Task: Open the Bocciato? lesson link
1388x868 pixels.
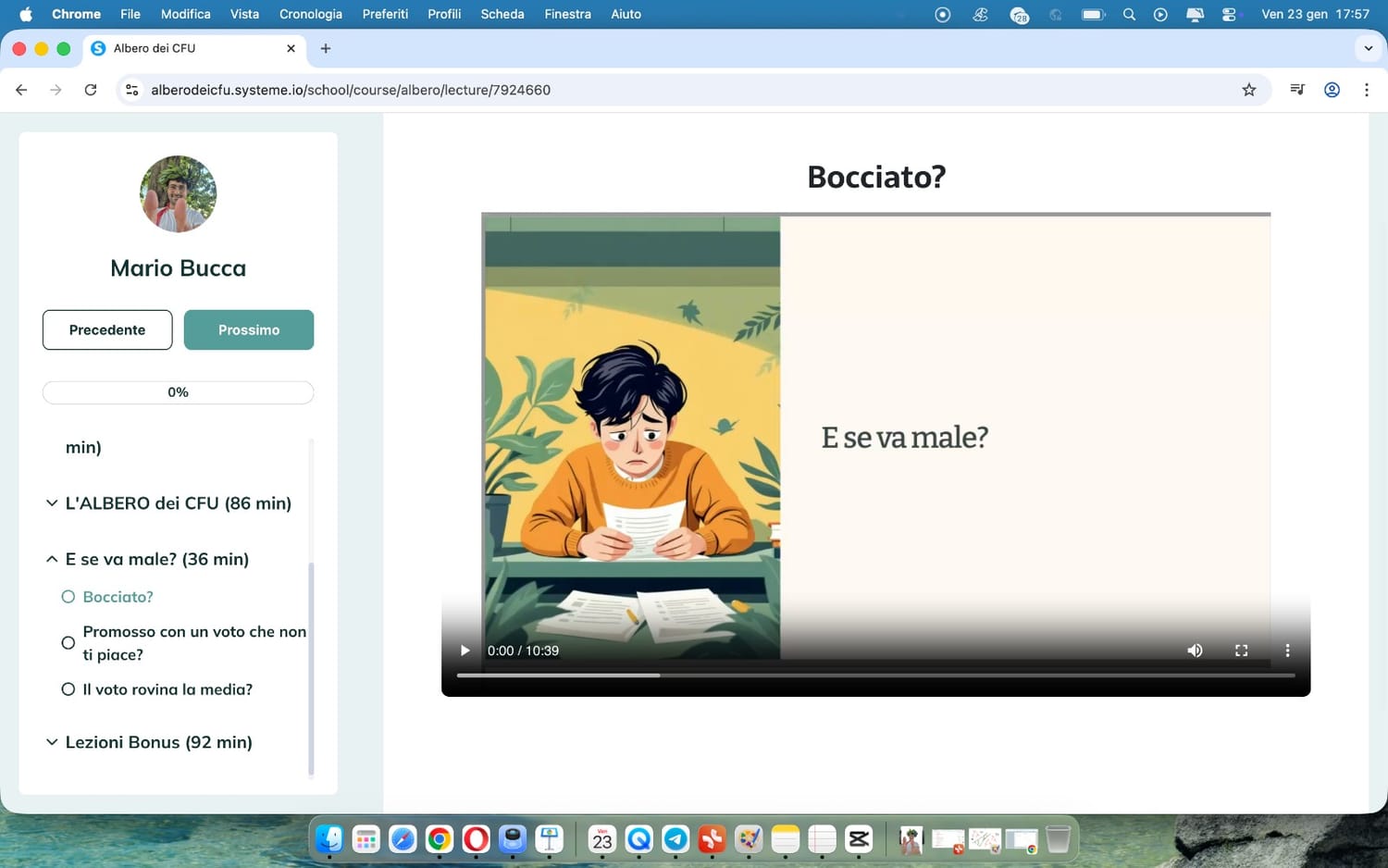Action: coord(118,597)
